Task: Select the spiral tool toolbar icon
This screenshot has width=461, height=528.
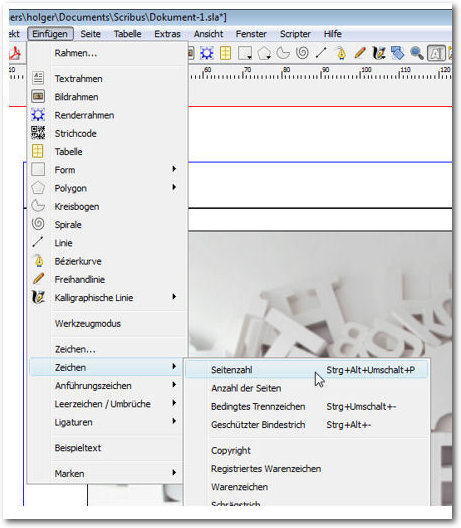Action: pyautogui.click(x=302, y=53)
